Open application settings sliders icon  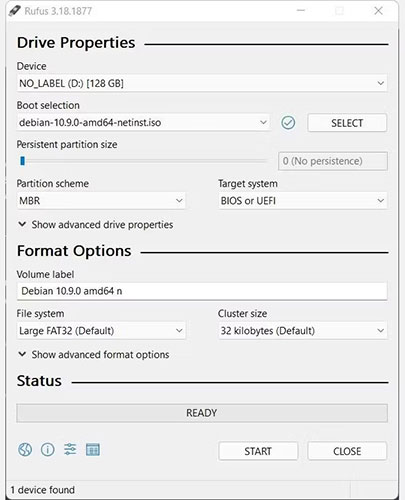[70, 450]
